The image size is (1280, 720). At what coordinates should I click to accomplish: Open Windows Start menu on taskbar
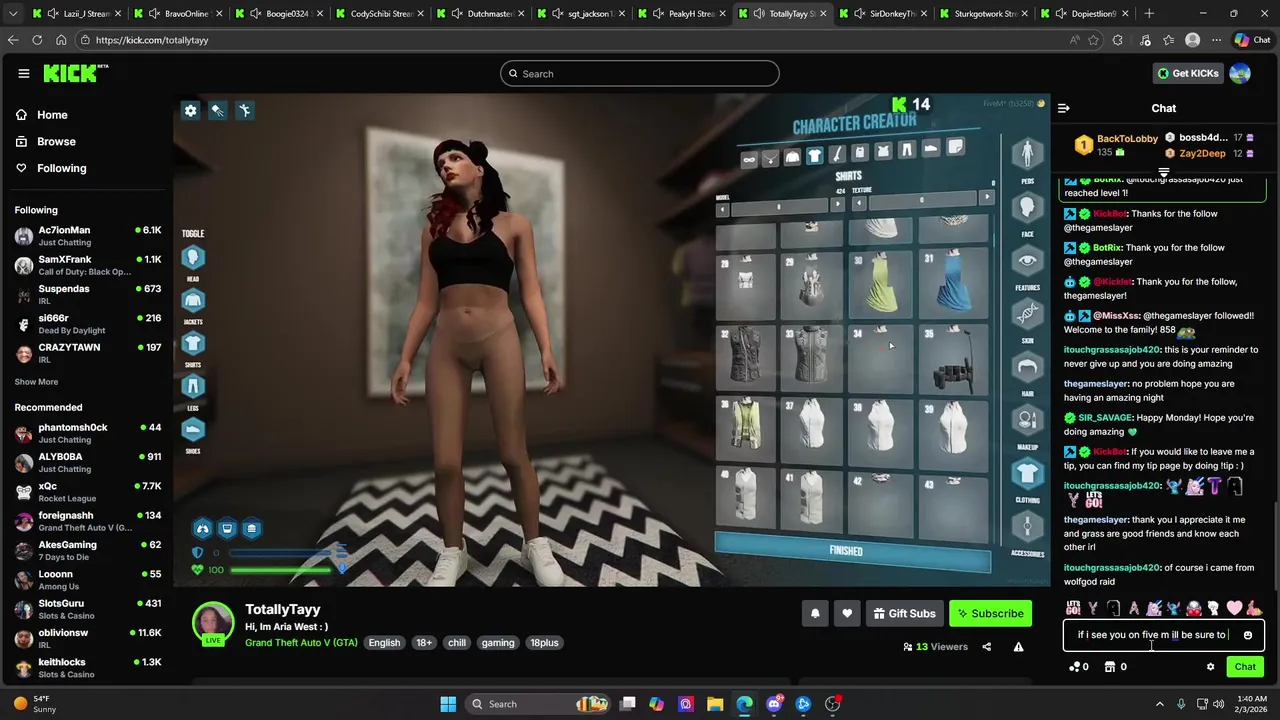click(x=448, y=704)
